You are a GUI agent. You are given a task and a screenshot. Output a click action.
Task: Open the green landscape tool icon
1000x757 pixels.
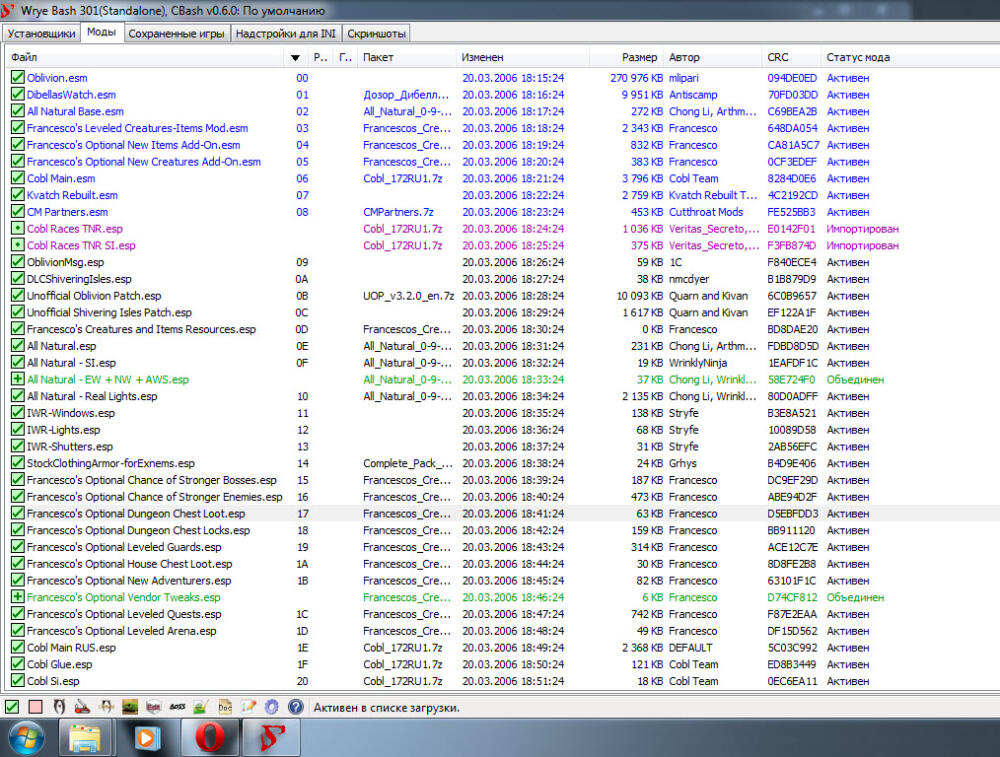pos(129,707)
